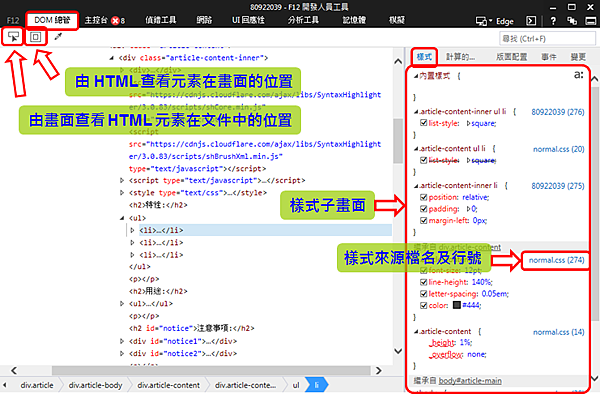This screenshot has width=600, height=394.
Task: Click the horizontal scrollbar right arrow
Action: (x=379, y=370)
